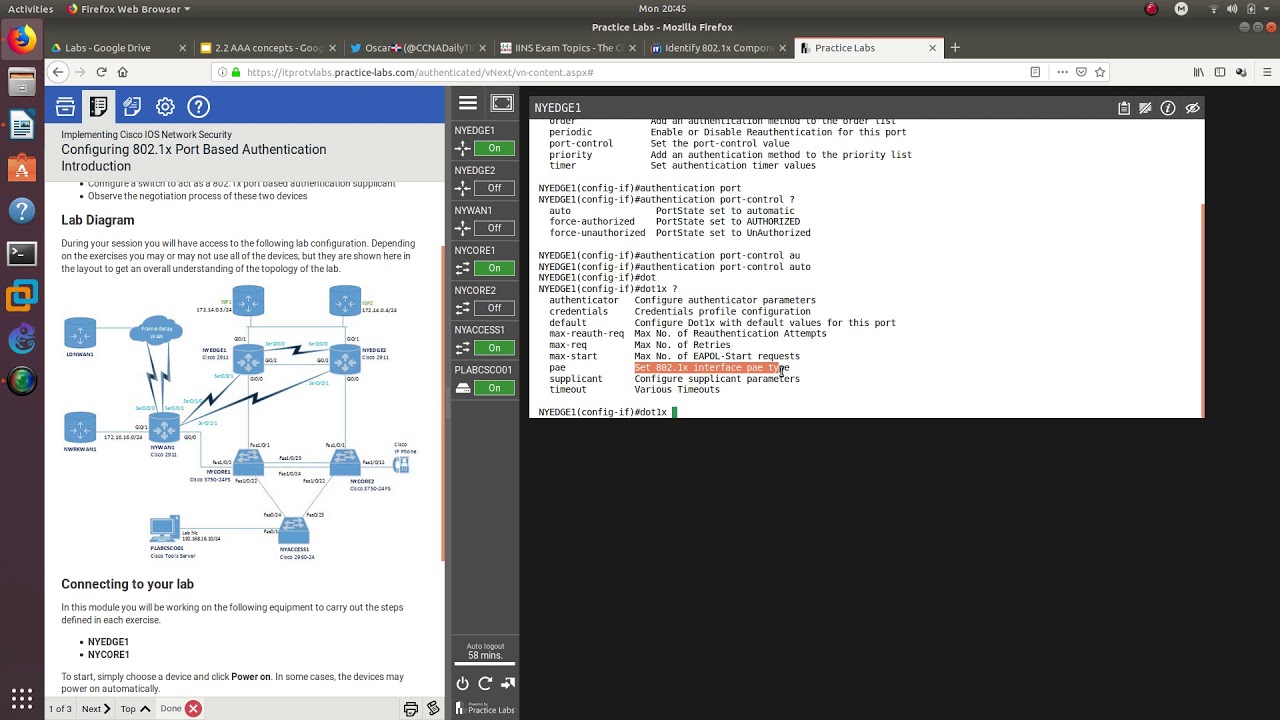The image size is (1280, 720).
Task: Select the lab guide document icon
Action: click(x=98, y=106)
